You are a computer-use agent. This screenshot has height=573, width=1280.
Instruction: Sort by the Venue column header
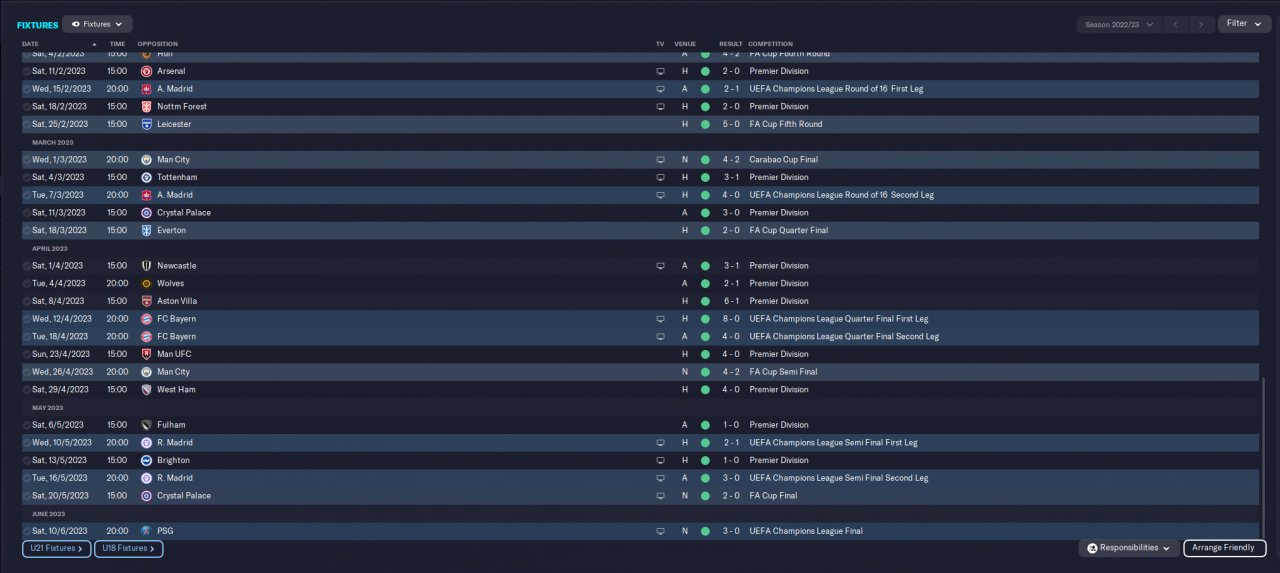pyautogui.click(x=685, y=44)
